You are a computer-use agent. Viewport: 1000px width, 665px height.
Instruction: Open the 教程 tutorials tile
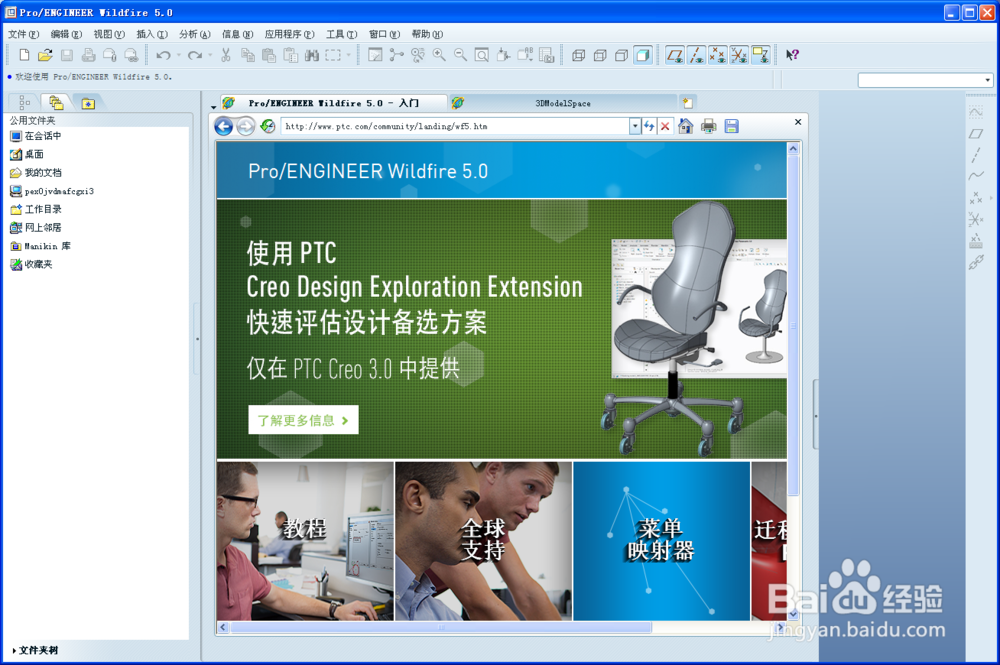(305, 541)
